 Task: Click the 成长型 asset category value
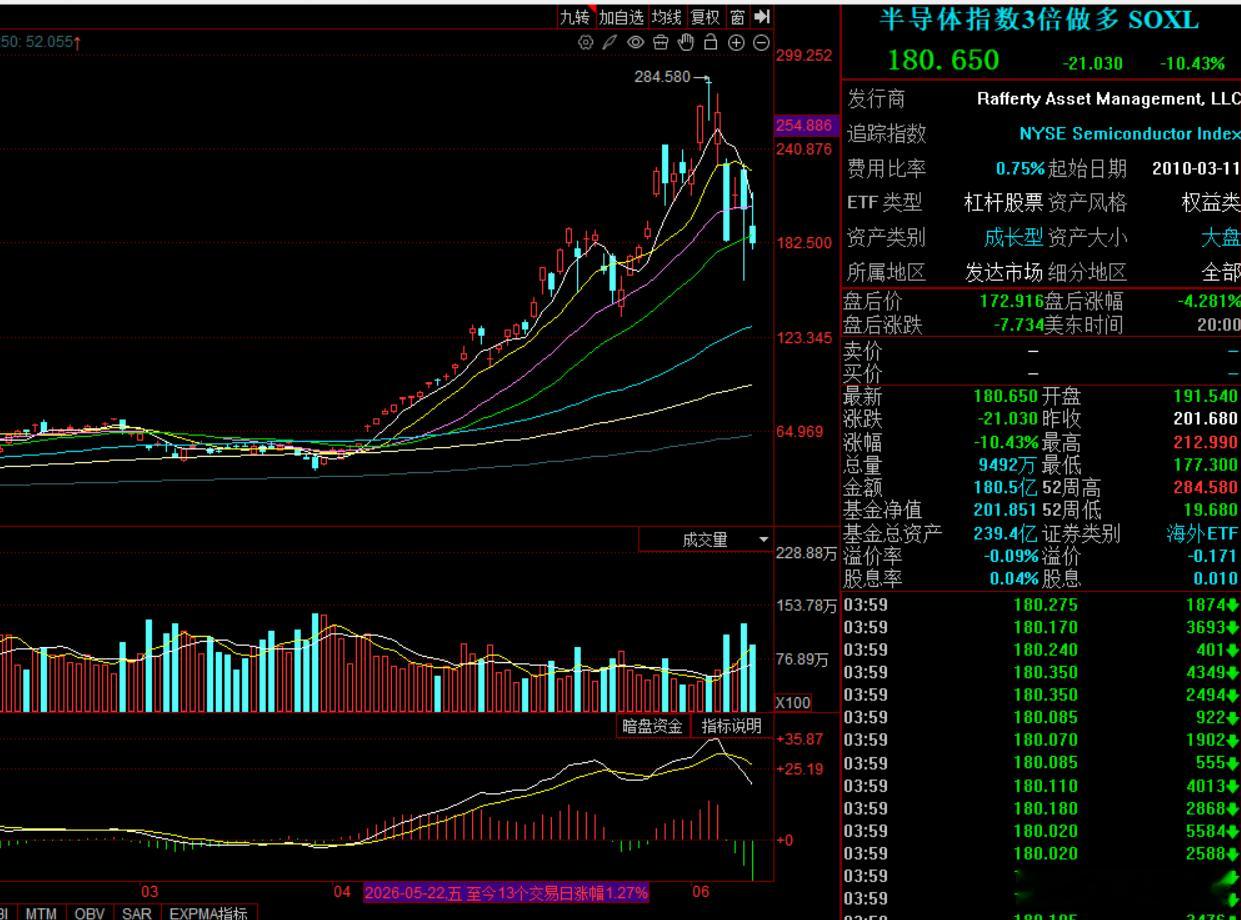(x=1013, y=237)
